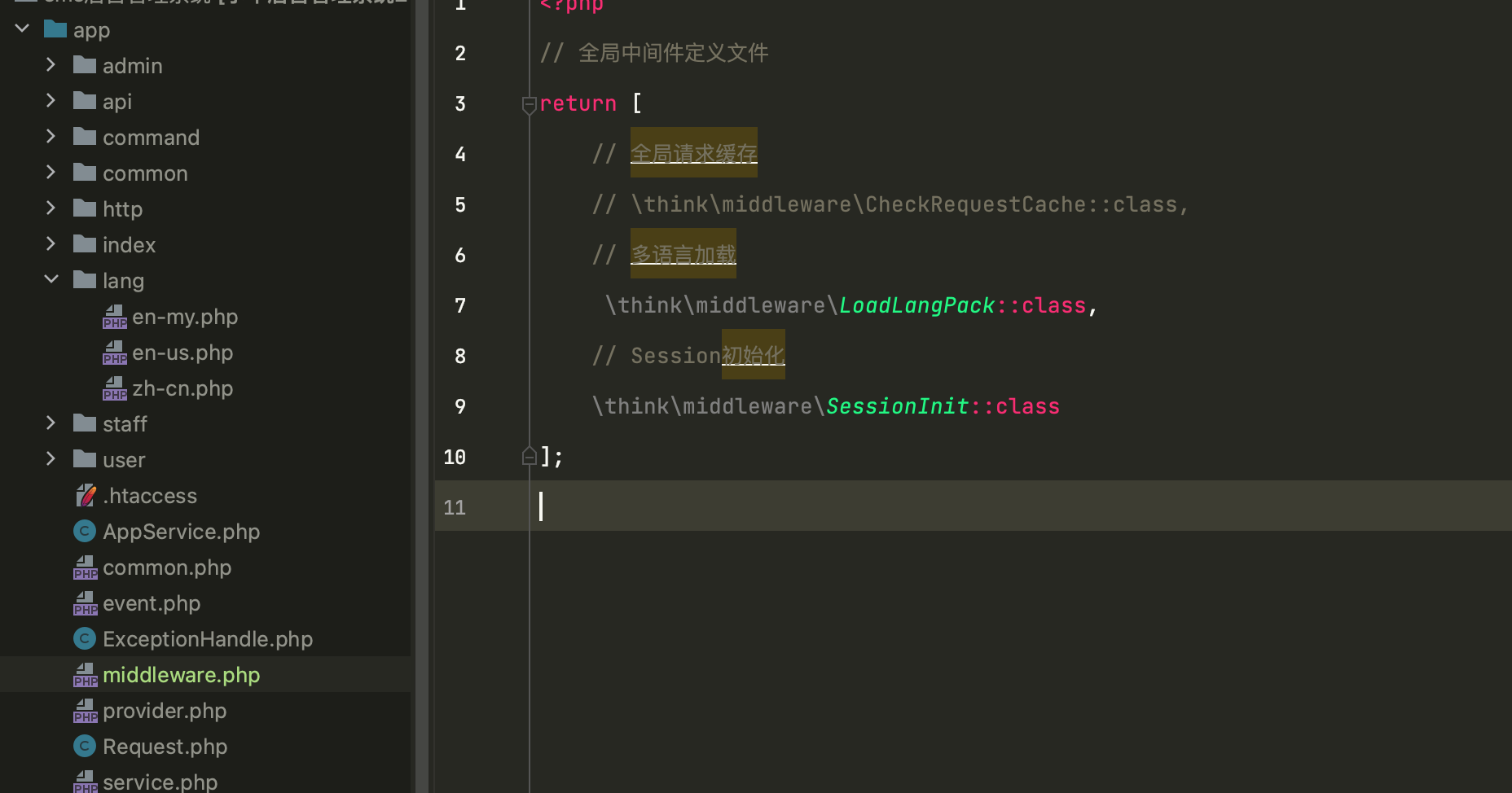Image resolution: width=1512 pixels, height=793 pixels.
Task: Expand the index folder chevron
Action: tap(51, 244)
